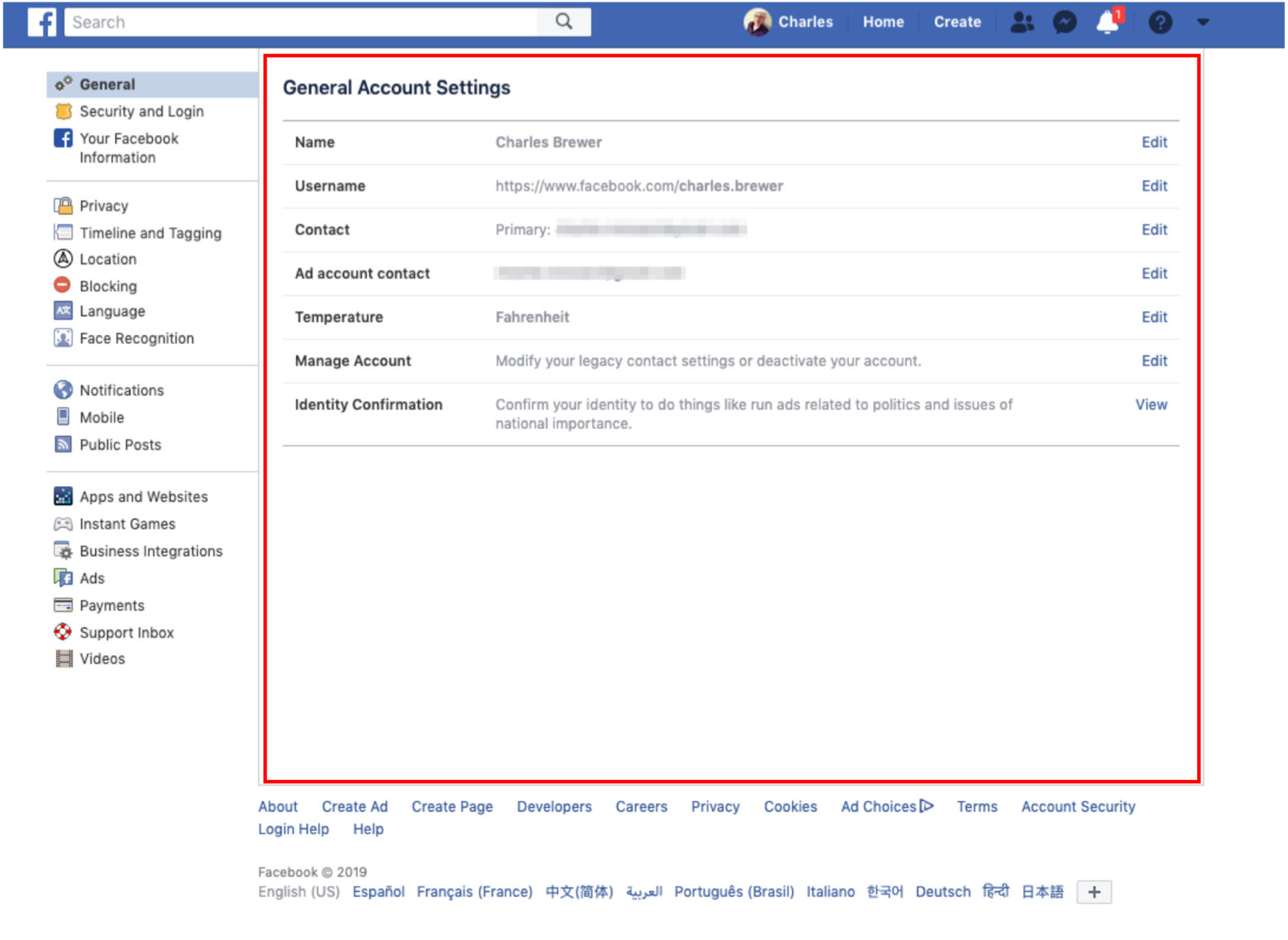Click the Create Ad footer link
Image resolution: width=1288 pixels, height=940 pixels.
355,807
